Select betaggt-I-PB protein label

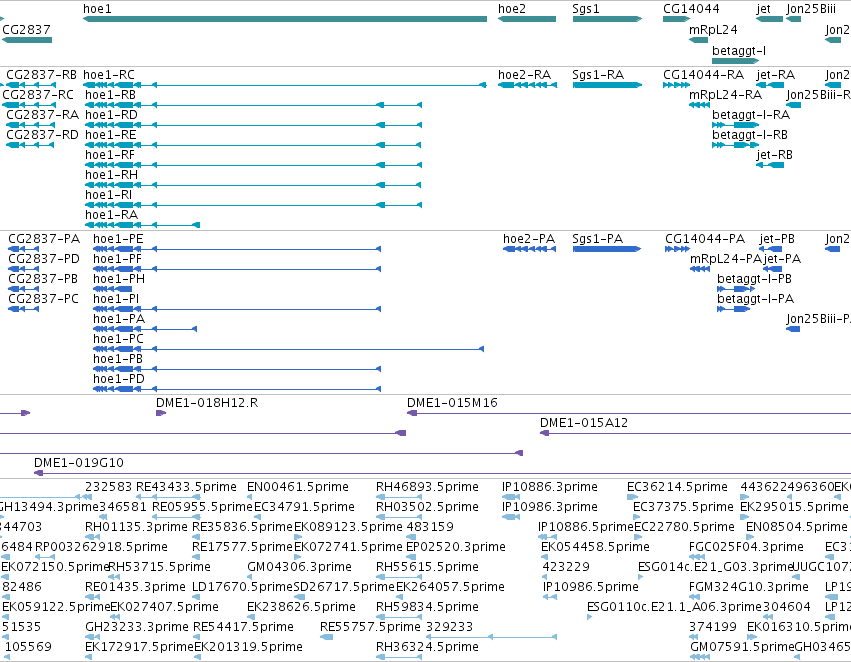click(754, 279)
